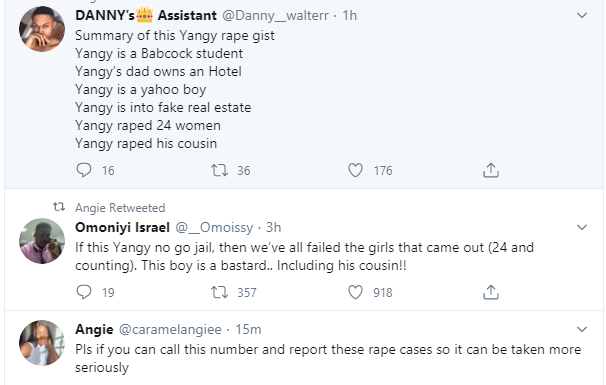Open the @caramelangiee handle link
The width and height of the screenshot is (606, 385).
coord(170,329)
